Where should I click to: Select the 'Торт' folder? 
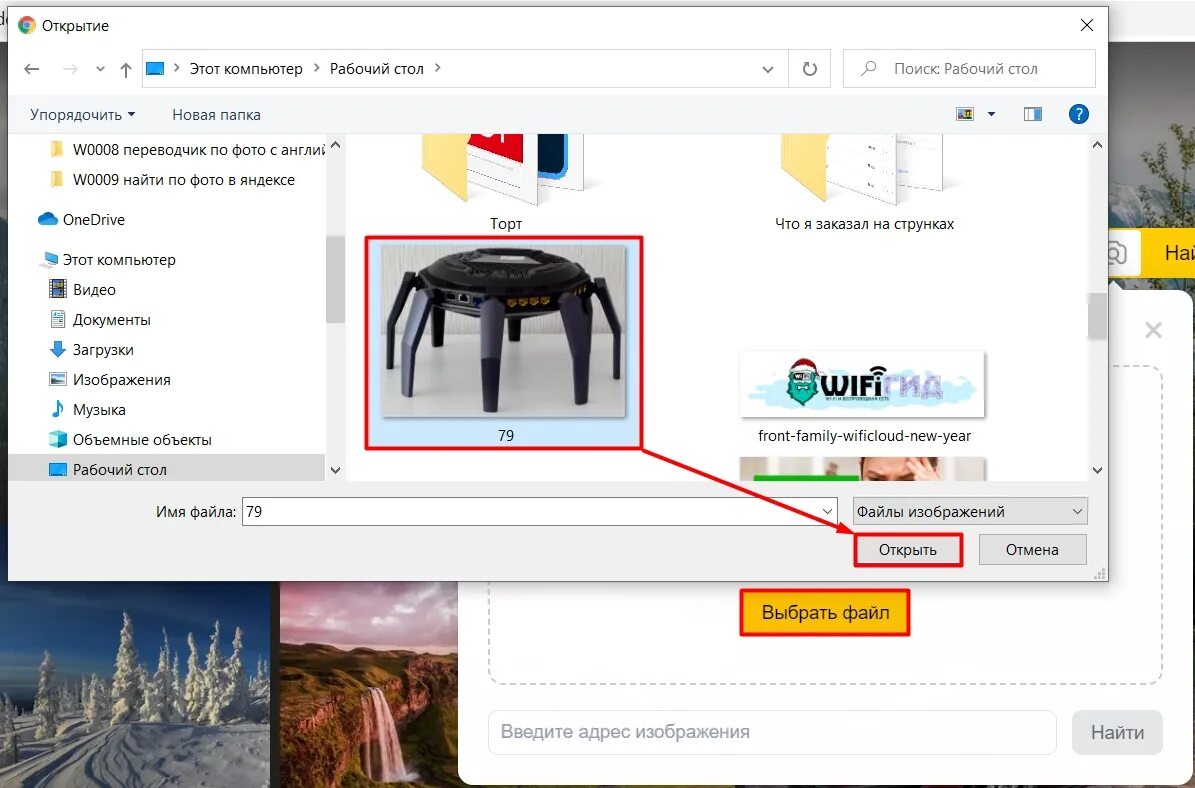(x=506, y=183)
